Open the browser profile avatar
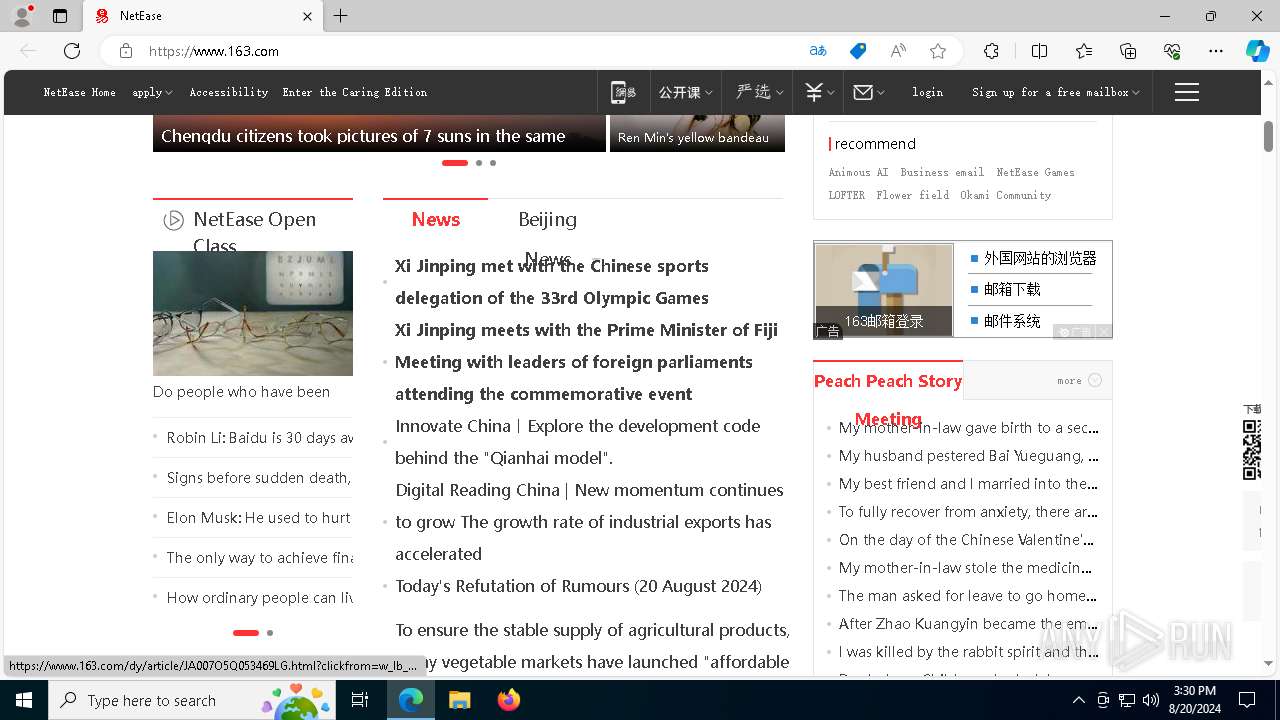 (22, 16)
